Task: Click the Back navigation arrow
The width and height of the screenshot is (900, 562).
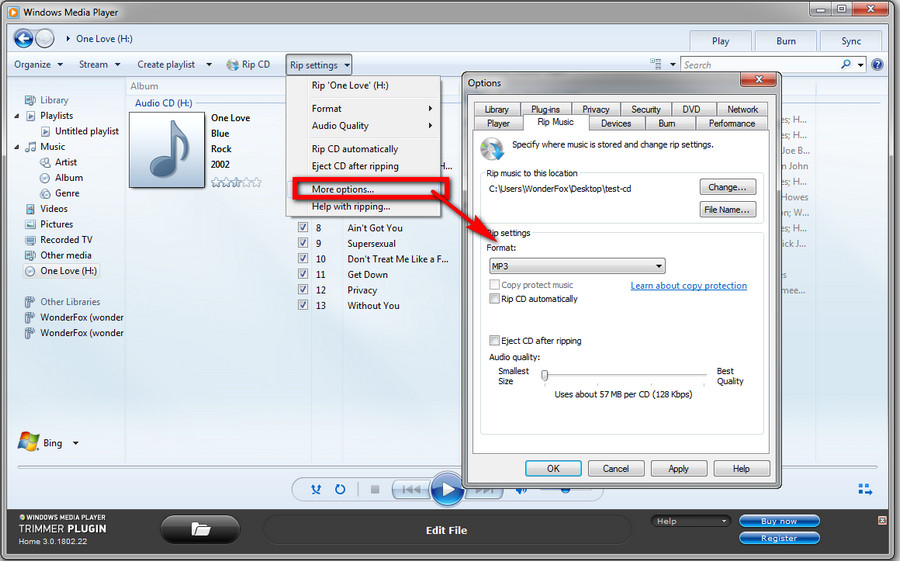Action: point(23,38)
